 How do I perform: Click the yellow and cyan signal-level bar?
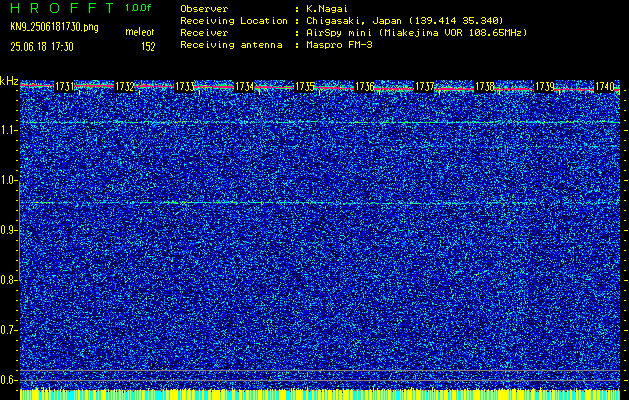point(320,395)
